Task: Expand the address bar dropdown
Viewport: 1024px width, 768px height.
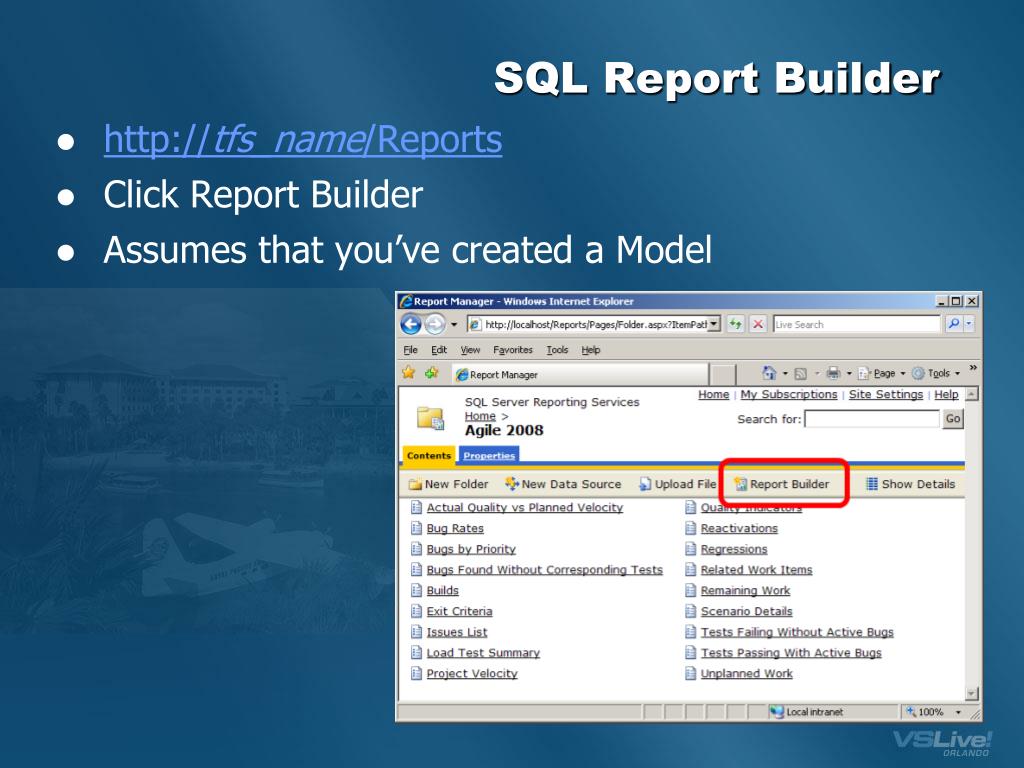Action: [714, 324]
